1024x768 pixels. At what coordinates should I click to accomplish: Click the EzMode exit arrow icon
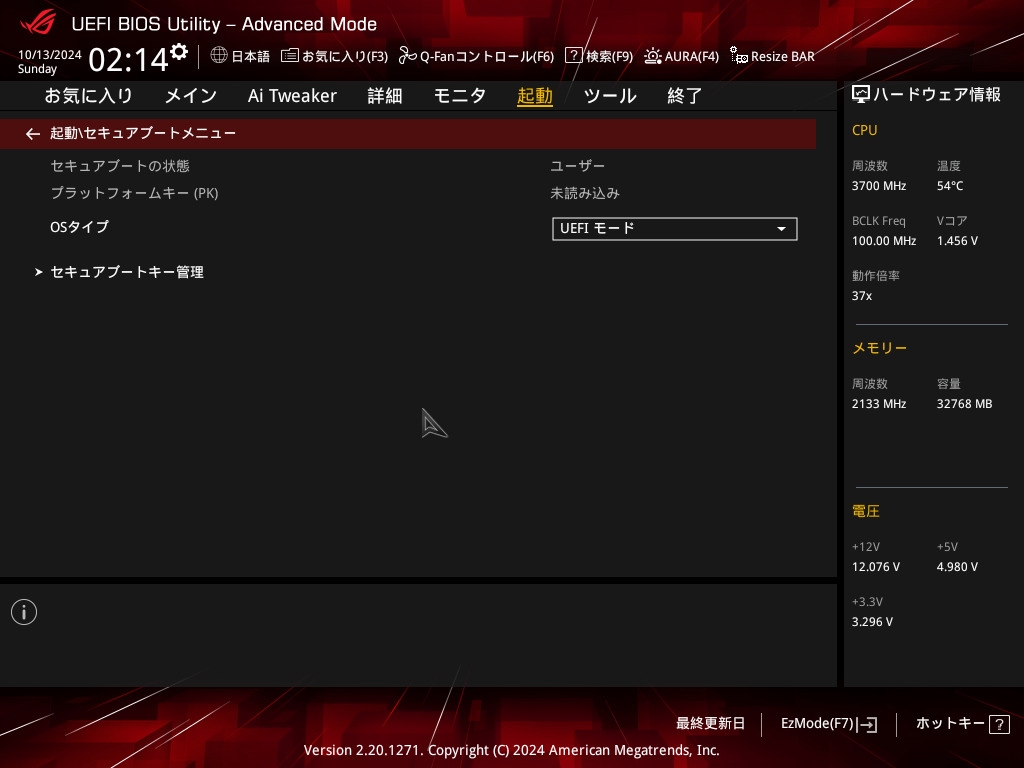coord(869,724)
